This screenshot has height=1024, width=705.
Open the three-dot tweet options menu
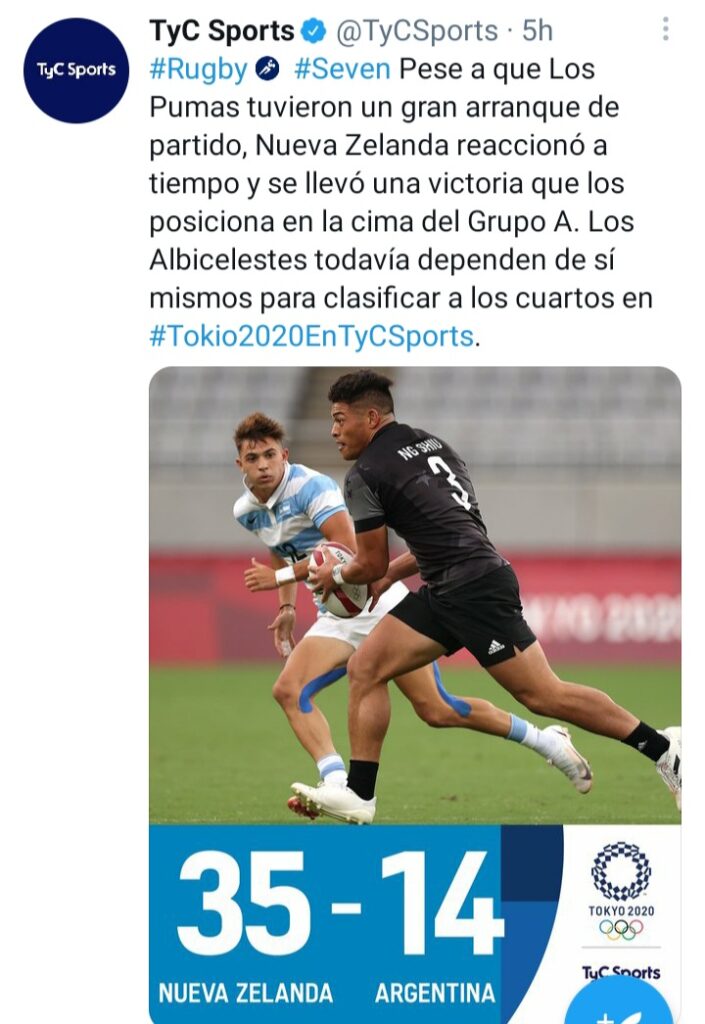point(665,29)
